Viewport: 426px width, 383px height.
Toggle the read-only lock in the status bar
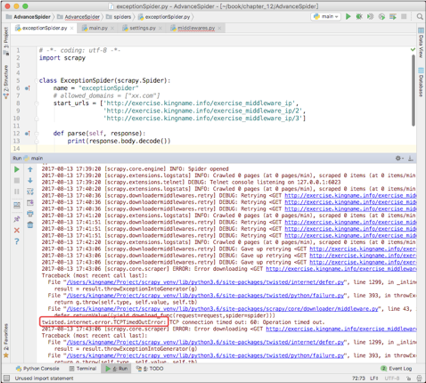(x=409, y=378)
